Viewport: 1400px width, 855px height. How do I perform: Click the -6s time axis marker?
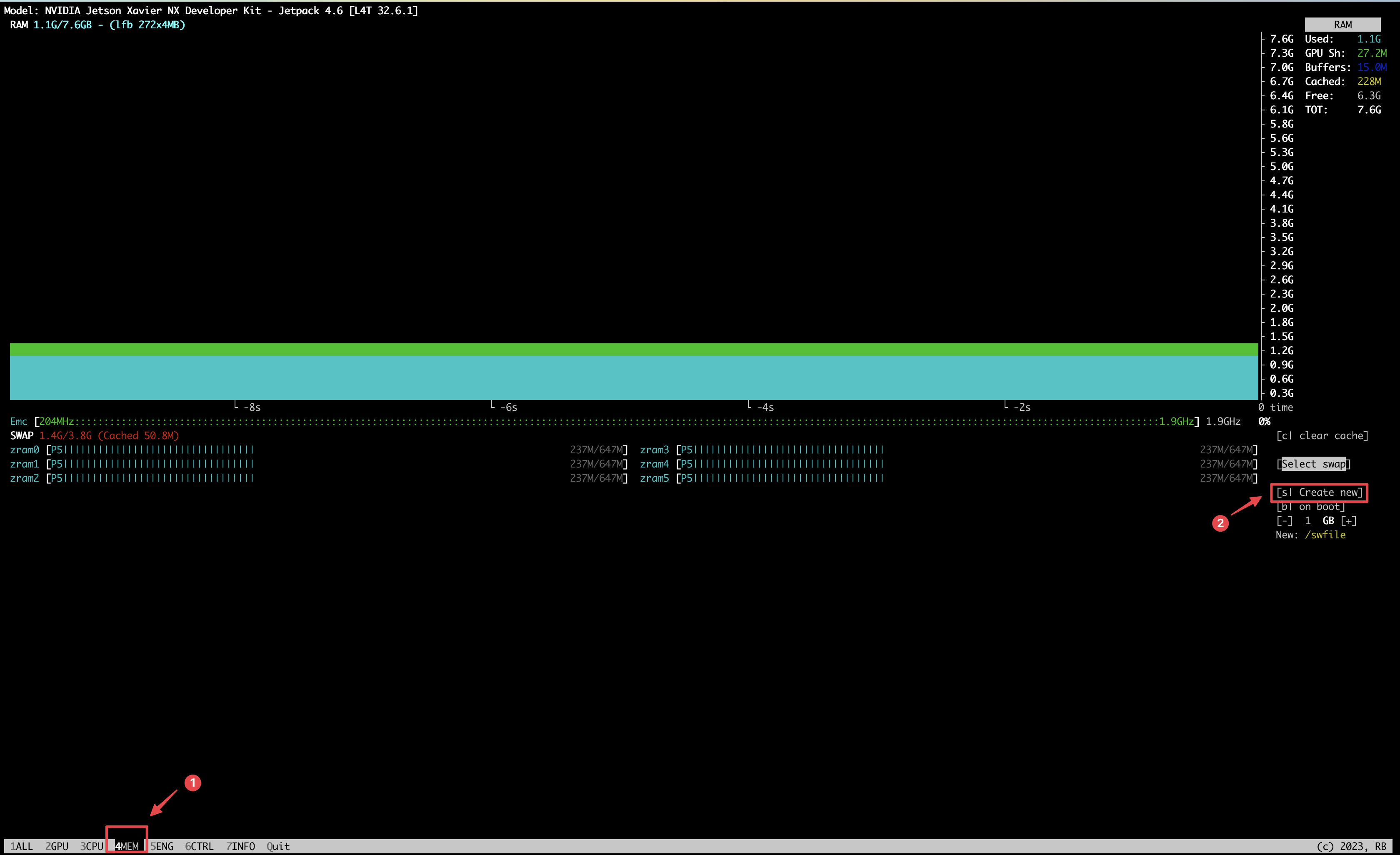point(508,407)
